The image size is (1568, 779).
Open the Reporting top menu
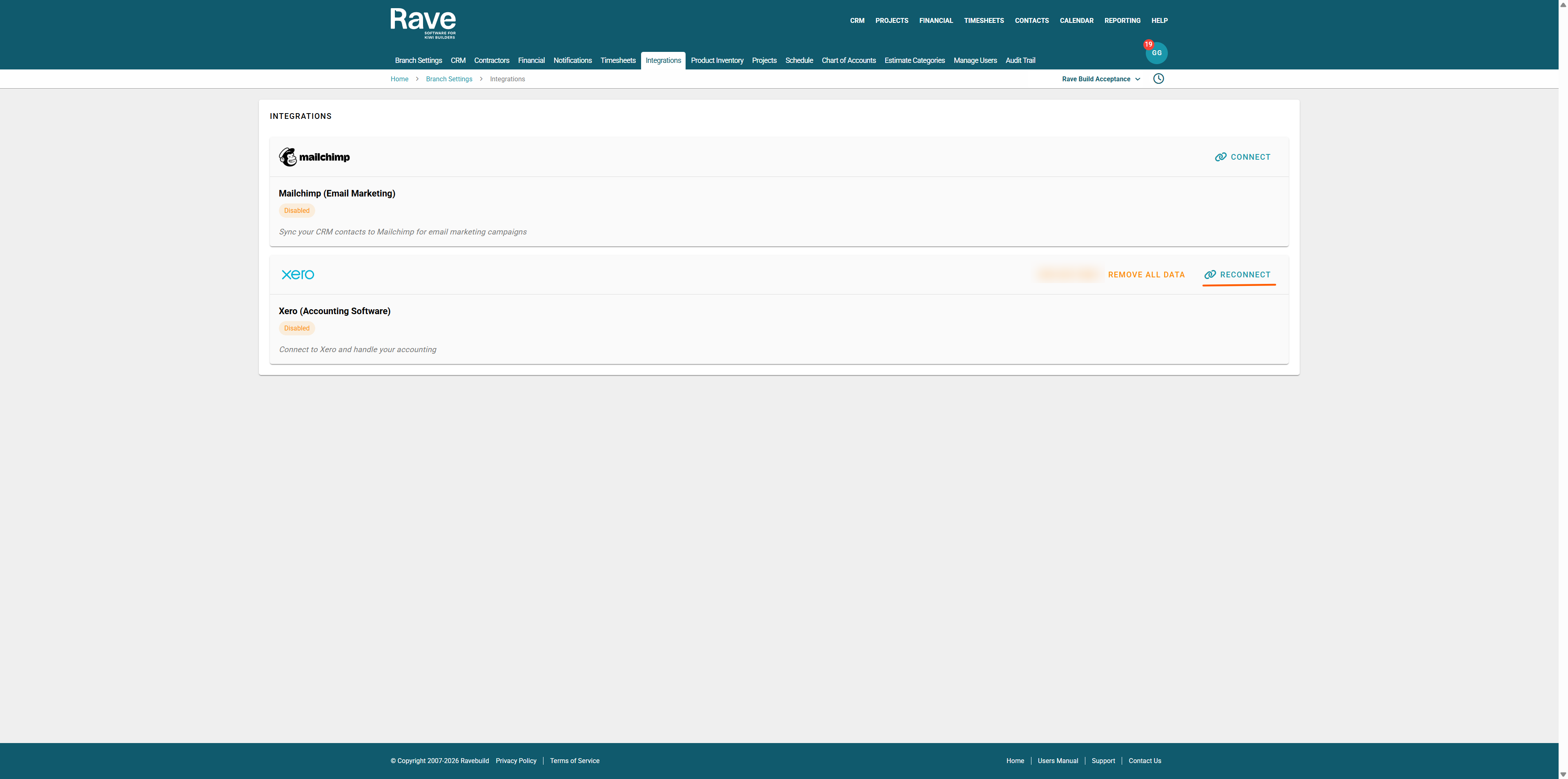(x=1122, y=21)
